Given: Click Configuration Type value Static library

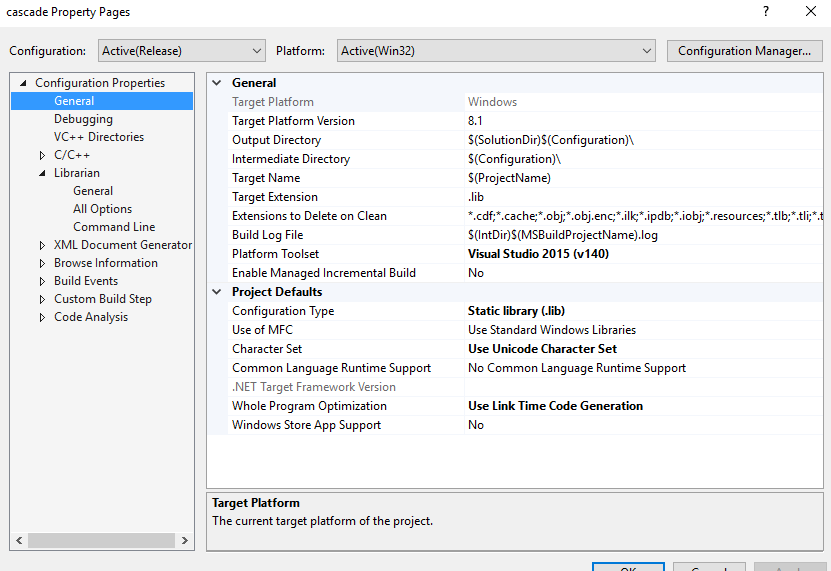Looking at the screenshot, I should tap(643, 311).
